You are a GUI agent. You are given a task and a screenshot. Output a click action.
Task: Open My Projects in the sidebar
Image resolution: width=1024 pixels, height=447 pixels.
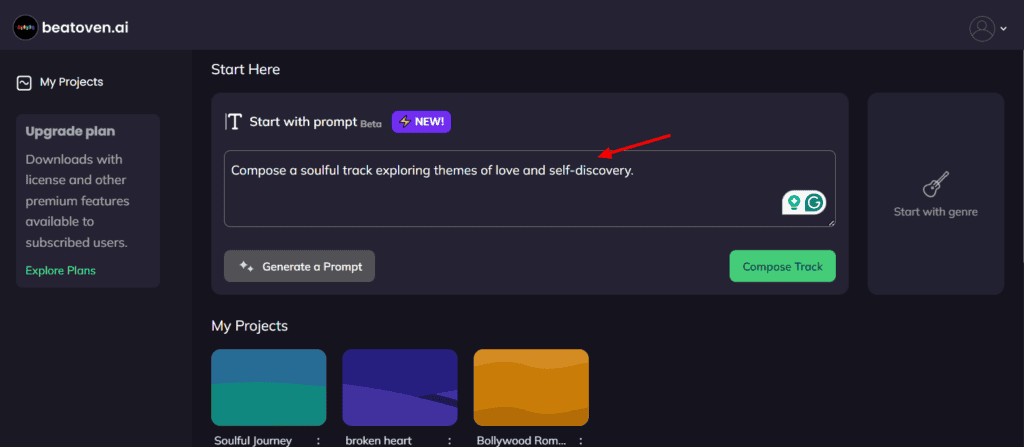pyautogui.click(x=59, y=82)
